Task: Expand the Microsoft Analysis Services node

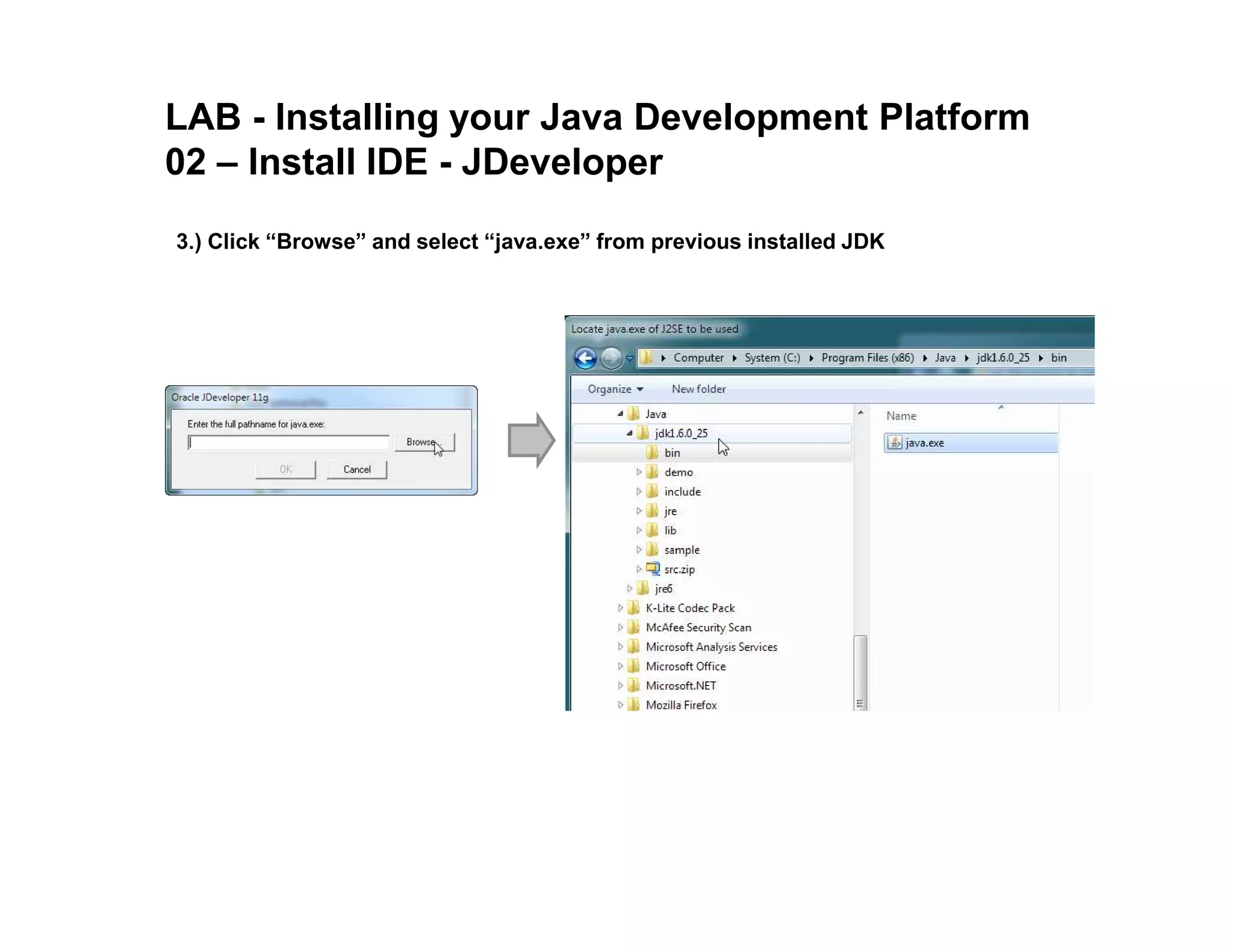Action: point(620,647)
